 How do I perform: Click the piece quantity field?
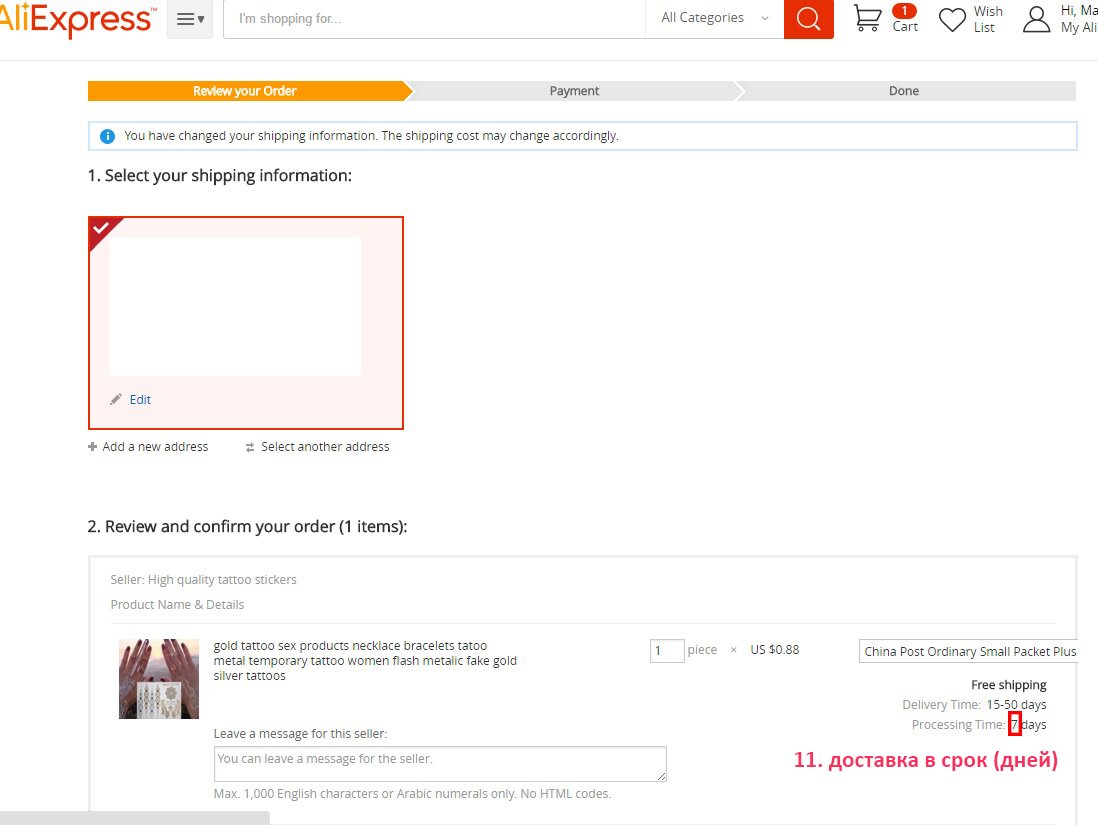[x=666, y=651]
